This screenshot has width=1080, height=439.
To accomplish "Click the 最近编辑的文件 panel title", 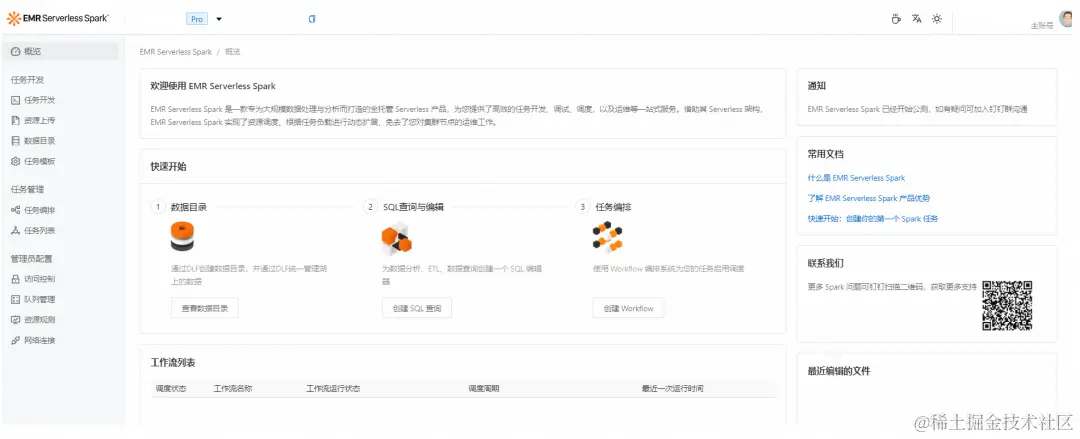I will pos(838,371).
